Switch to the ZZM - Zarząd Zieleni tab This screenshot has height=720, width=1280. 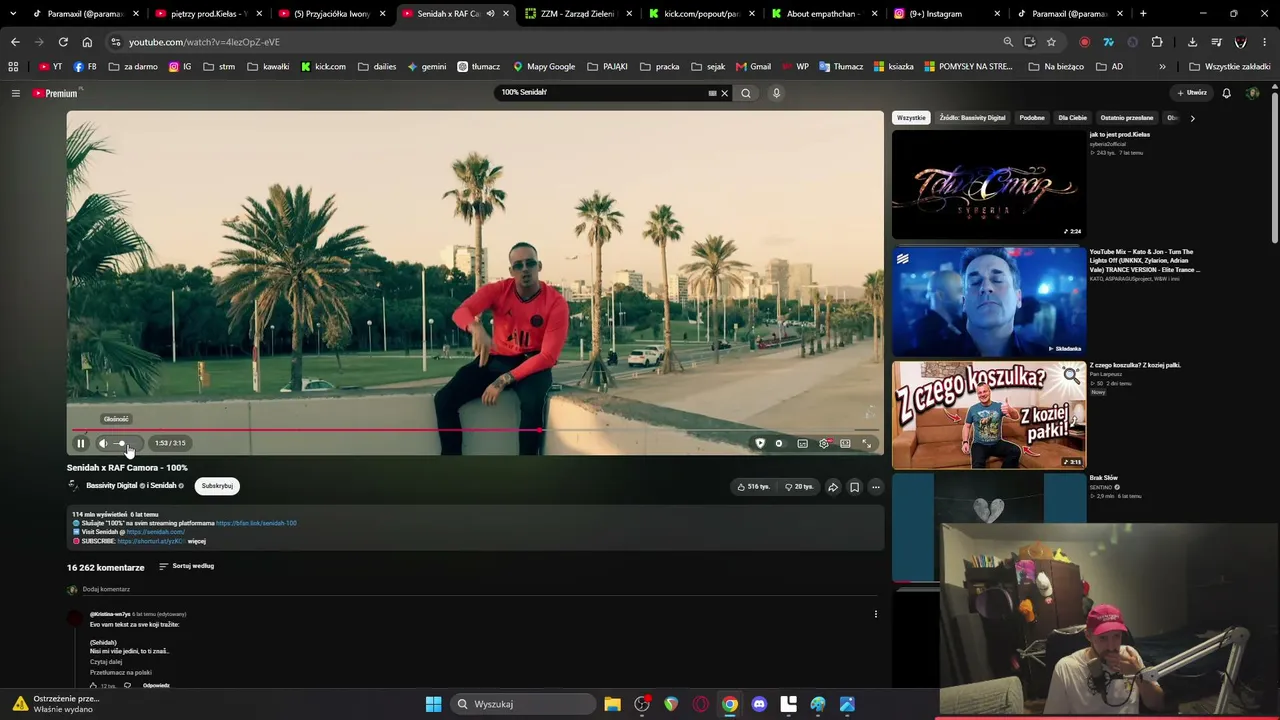(x=578, y=14)
